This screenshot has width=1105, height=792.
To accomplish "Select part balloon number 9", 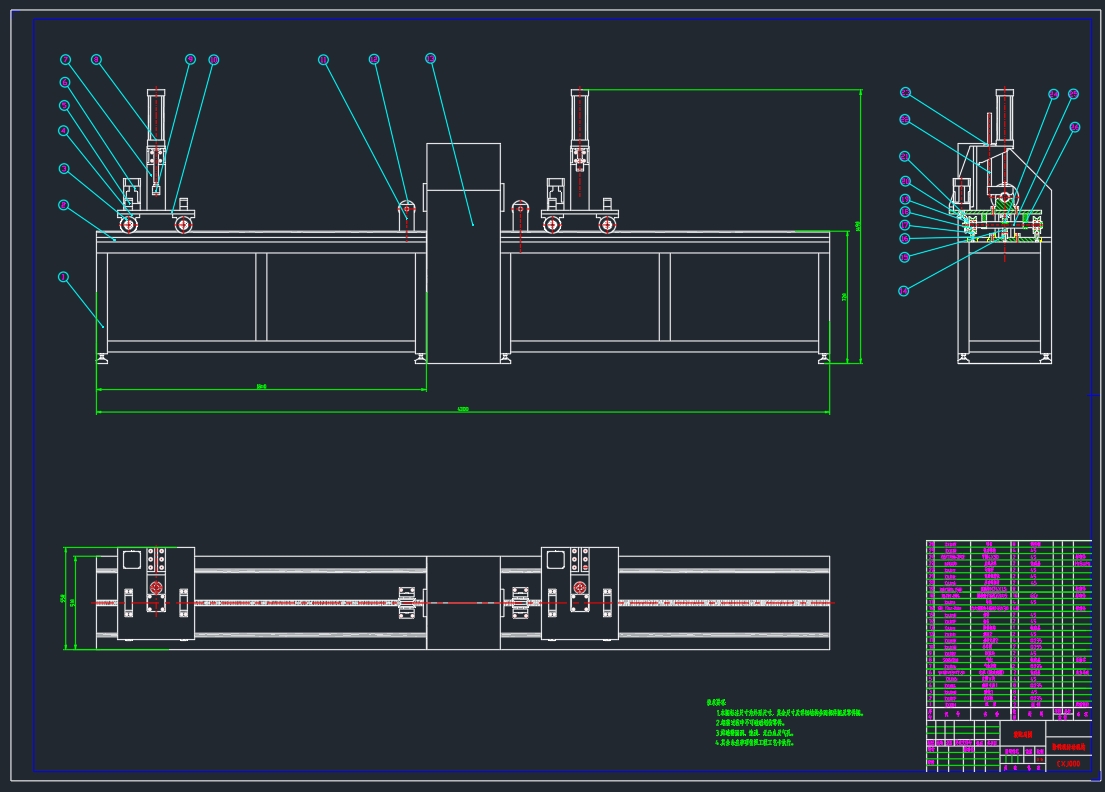I will coord(190,59).
